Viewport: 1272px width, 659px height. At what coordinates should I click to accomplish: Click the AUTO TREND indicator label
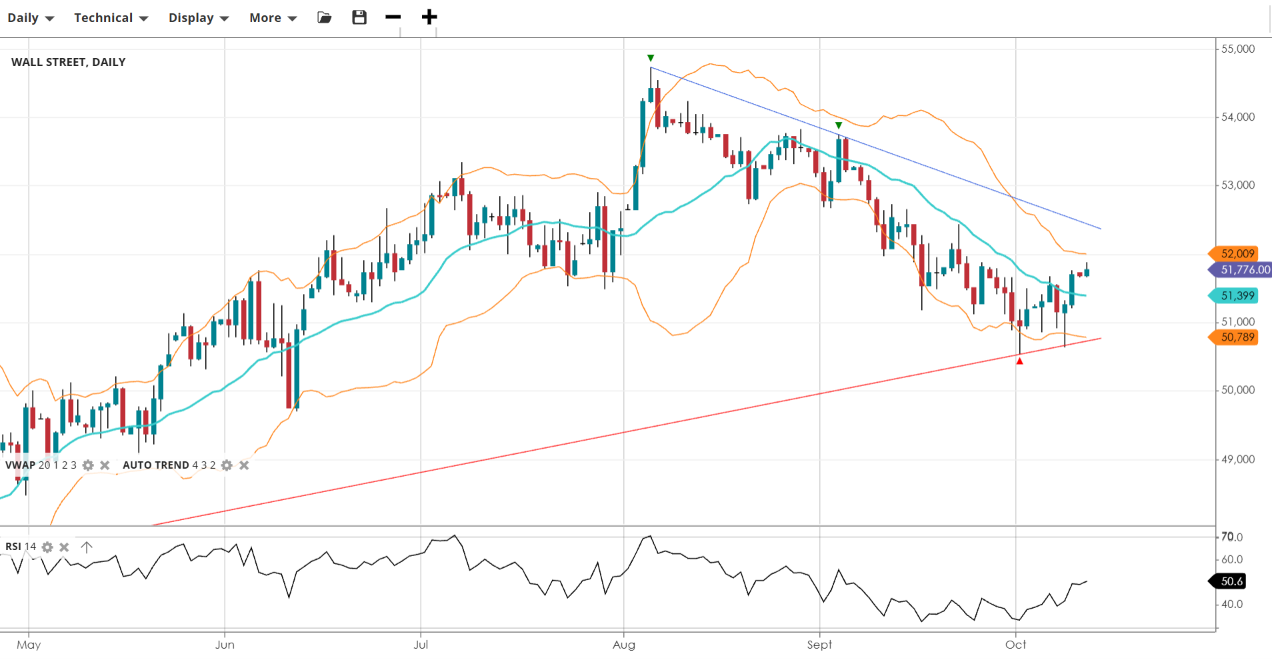click(156, 465)
